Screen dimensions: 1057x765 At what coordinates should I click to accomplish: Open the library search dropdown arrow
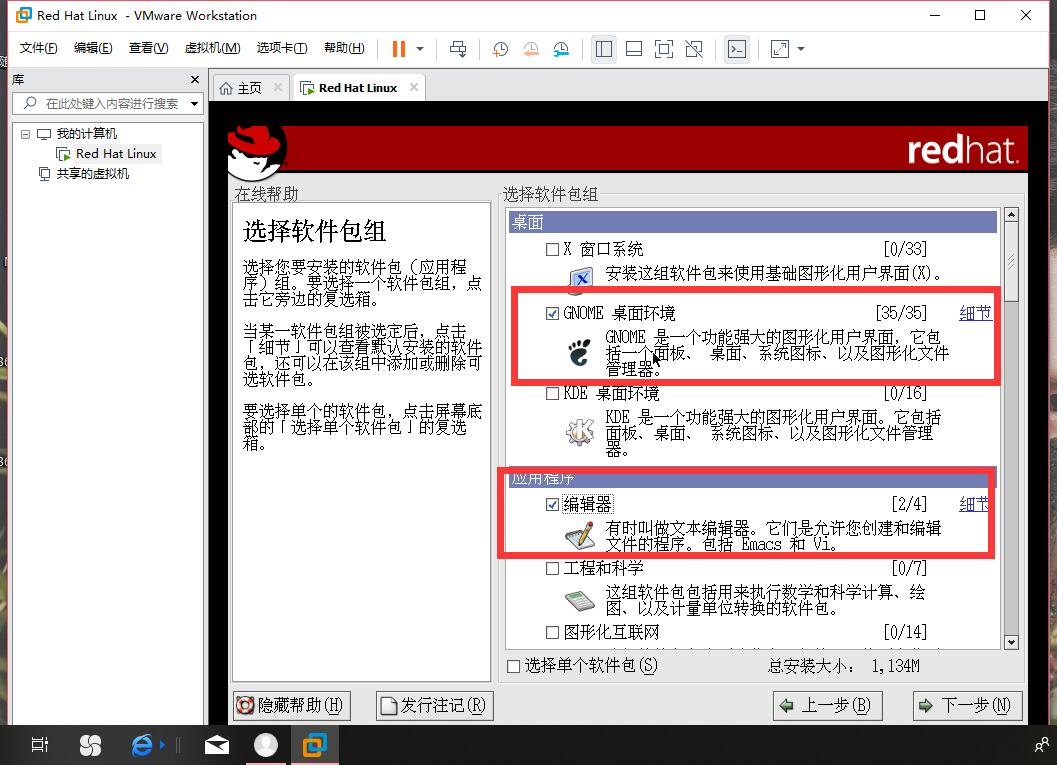click(x=195, y=103)
